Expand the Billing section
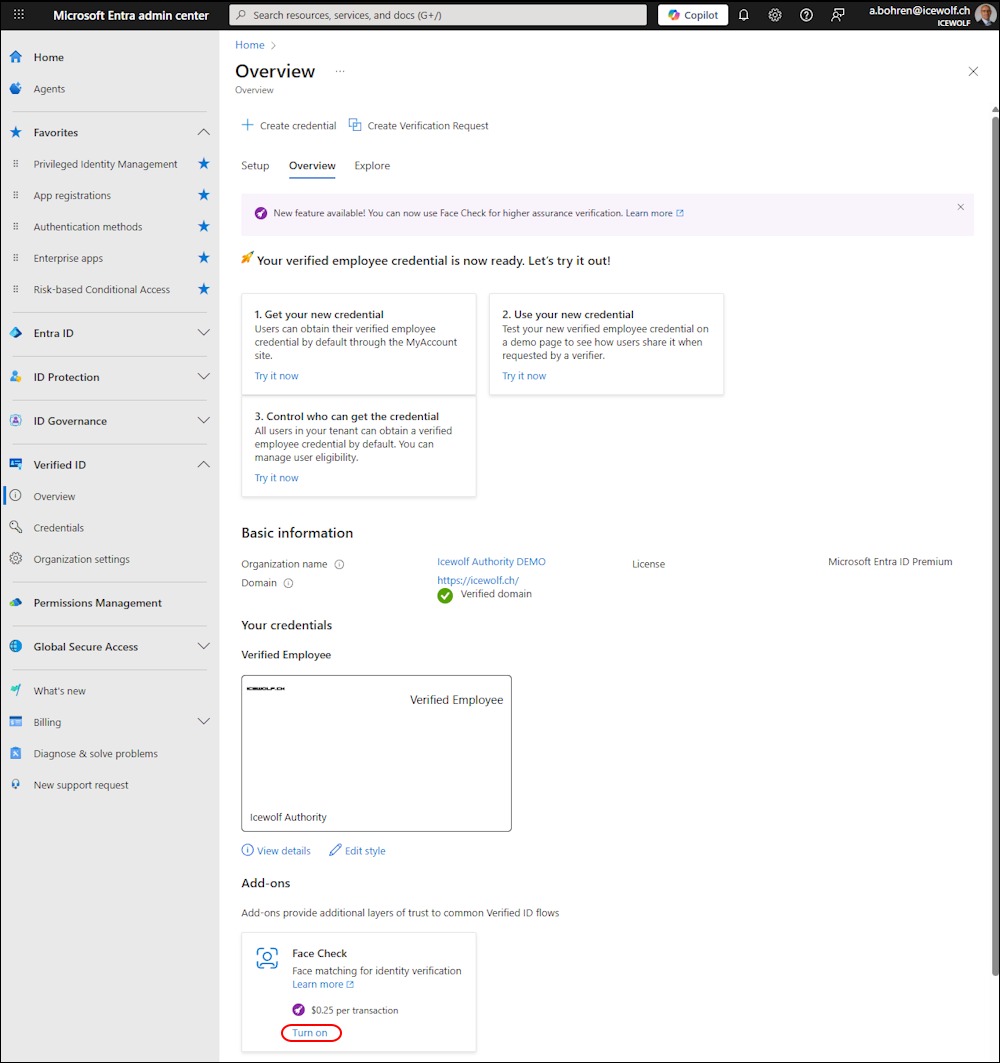 point(203,721)
